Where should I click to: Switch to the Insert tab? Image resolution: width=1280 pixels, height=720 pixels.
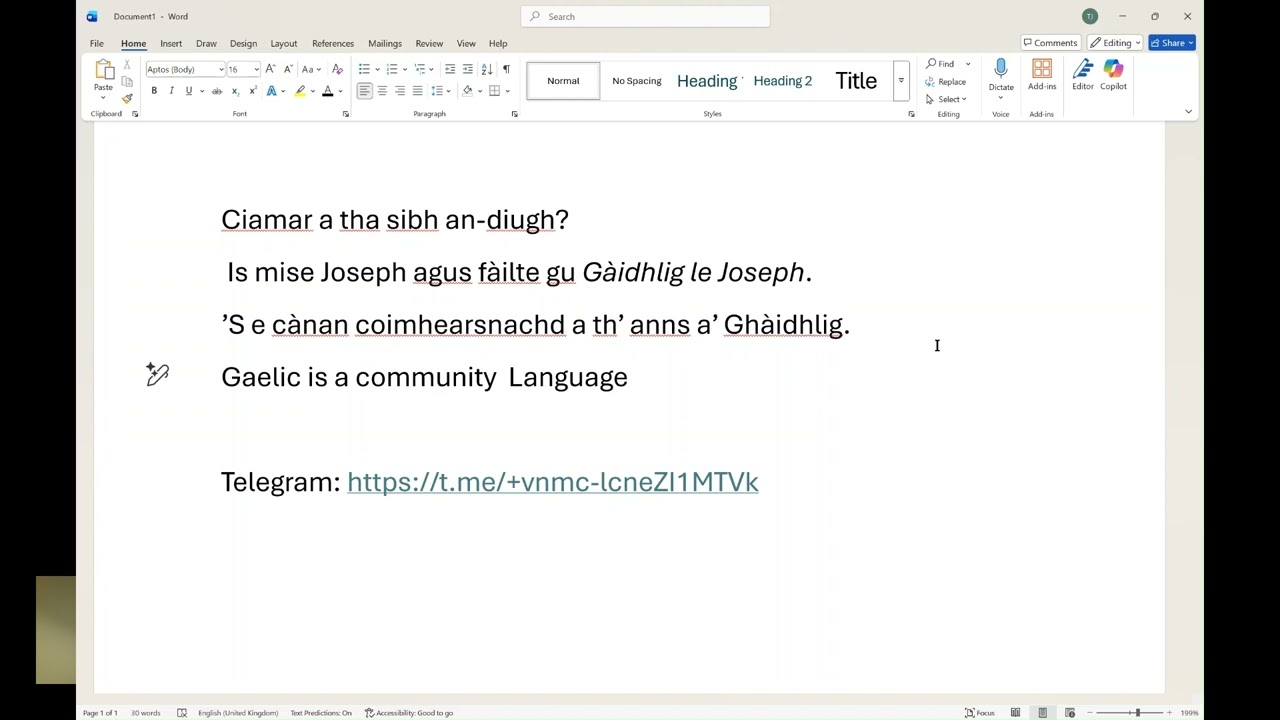171,43
